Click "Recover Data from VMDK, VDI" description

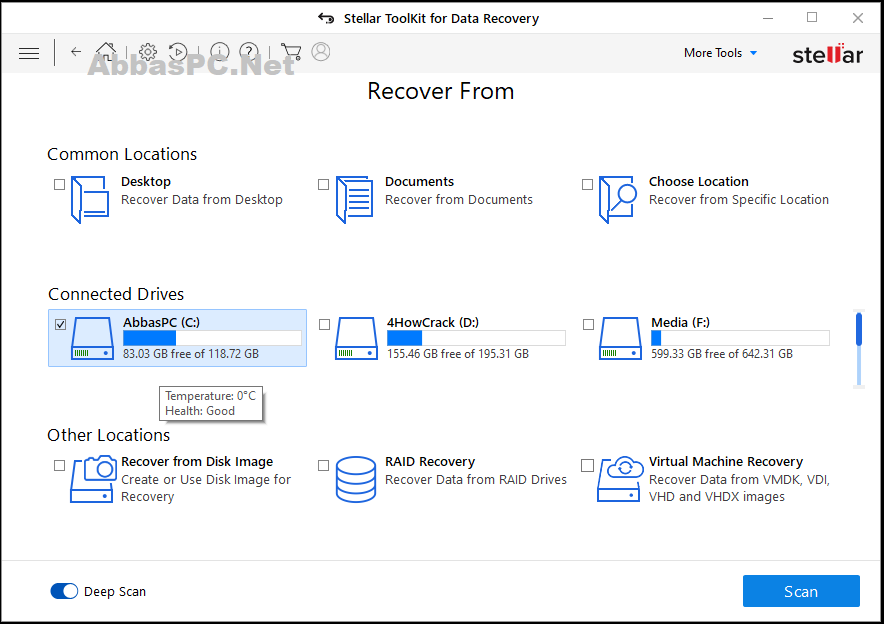739,488
